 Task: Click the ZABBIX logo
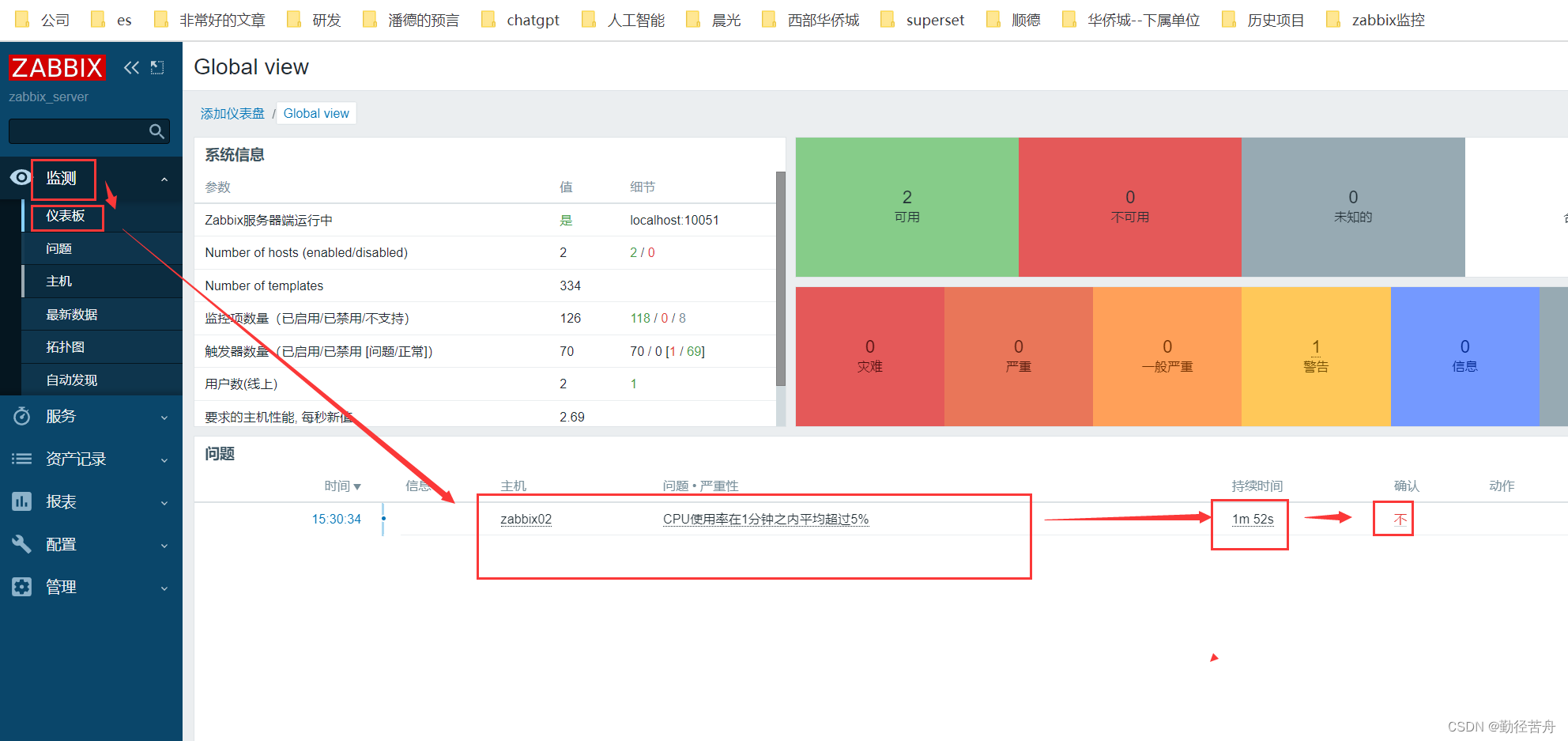coord(56,68)
